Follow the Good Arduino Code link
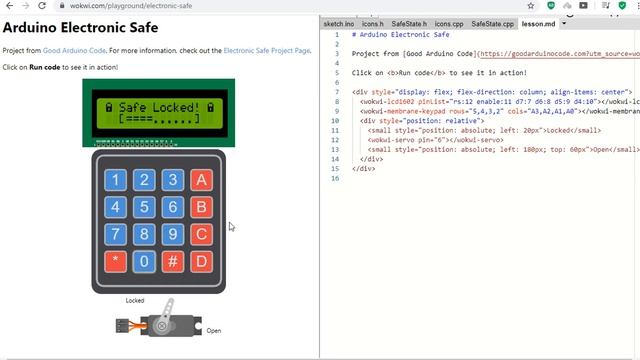This screenshot has height=360, width=640. (x=74, y=51)
